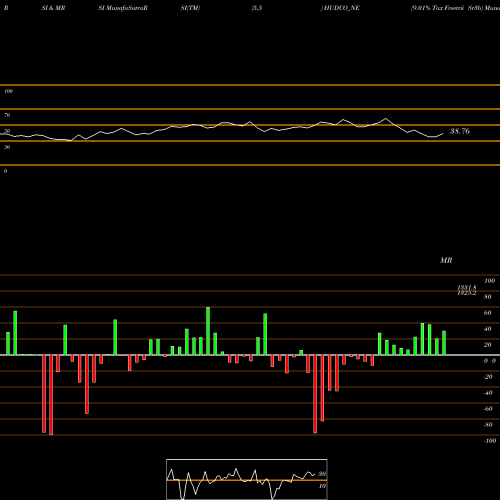Click the '10' label in the mini chart

(322, 486)
